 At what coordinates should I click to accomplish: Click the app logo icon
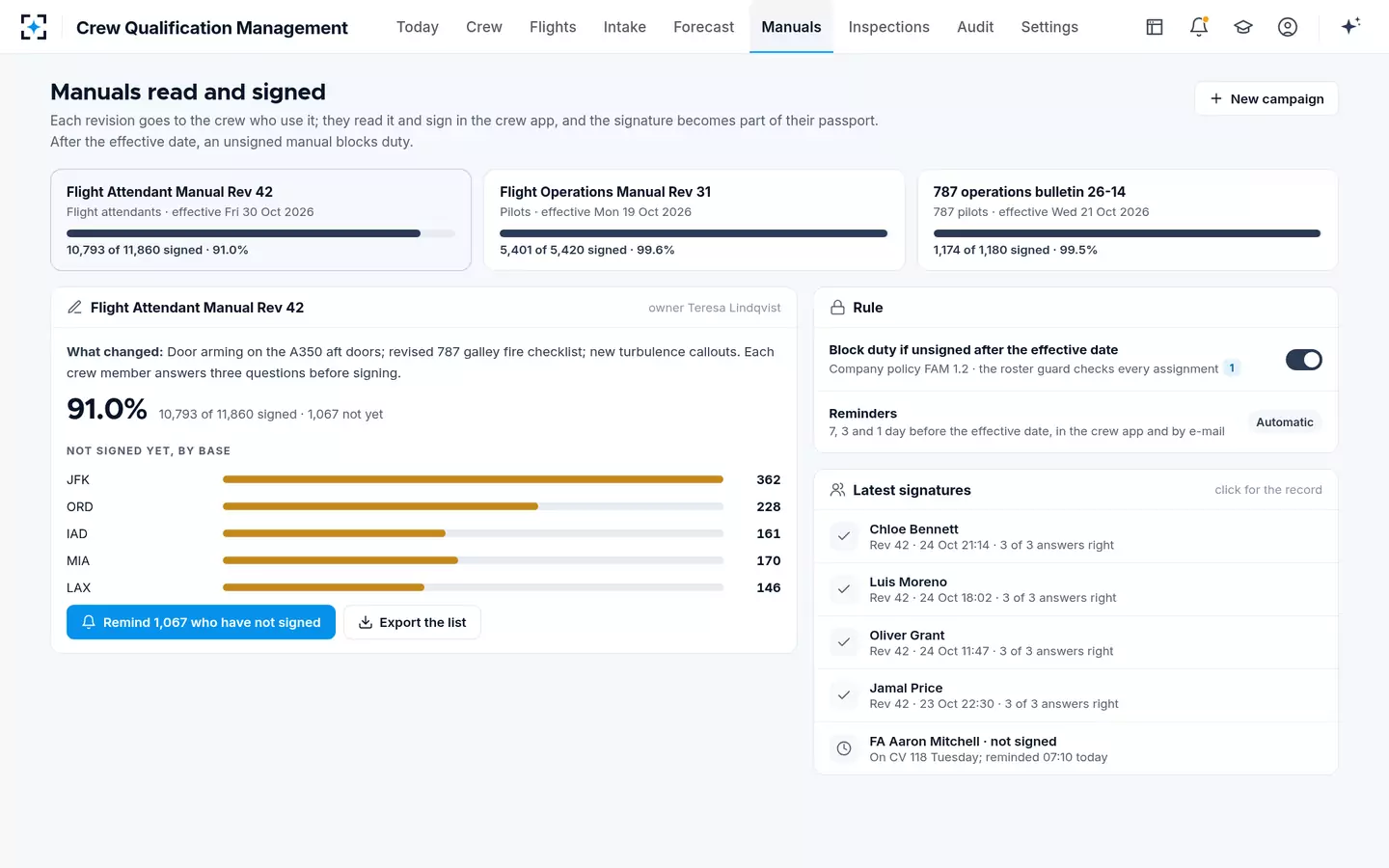(x=34, y=27)
